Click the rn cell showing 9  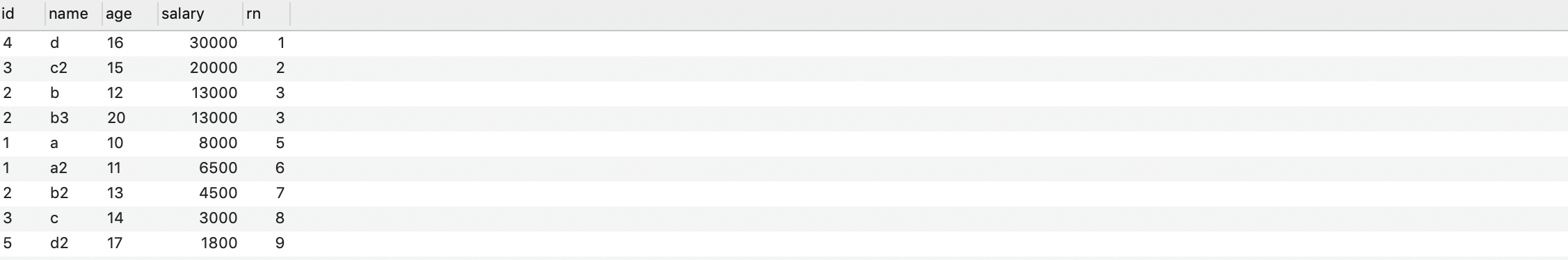coord(280,243)
